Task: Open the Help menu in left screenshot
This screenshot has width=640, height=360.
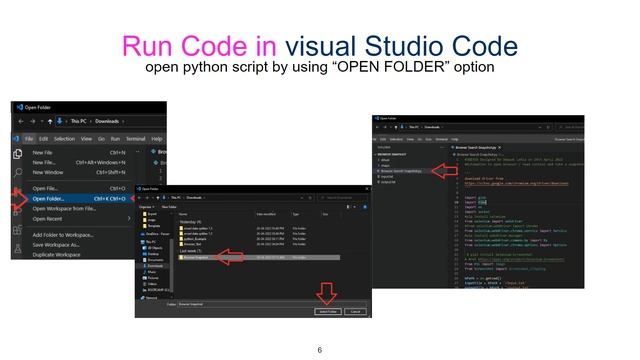Action: pyautogui.click(x=157, y=139)
